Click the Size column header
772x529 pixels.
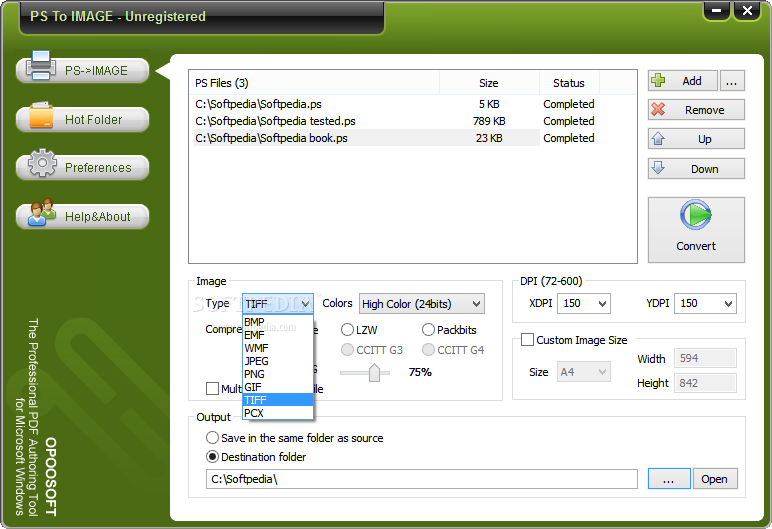pos(489,83)
